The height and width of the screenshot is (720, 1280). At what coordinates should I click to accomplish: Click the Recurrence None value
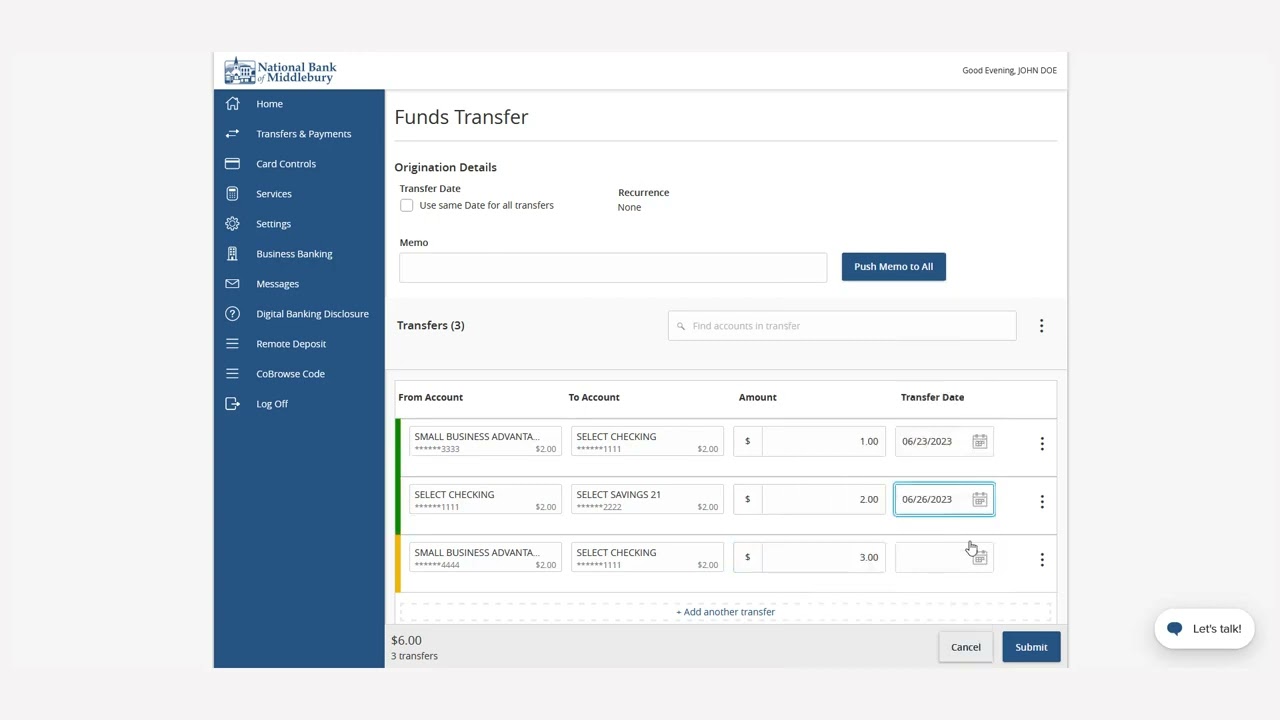[x=629, y=207]
